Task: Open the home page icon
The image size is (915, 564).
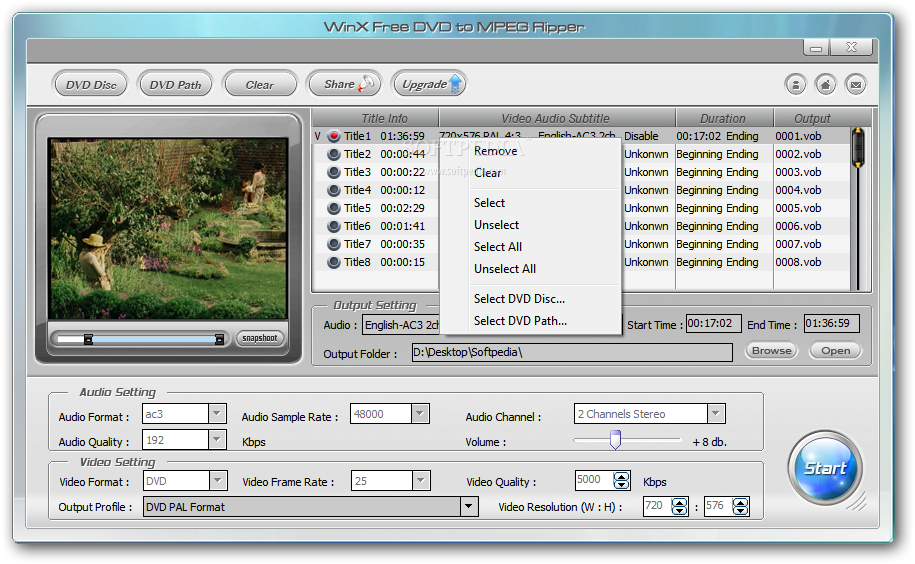Action: click(825, 85)
